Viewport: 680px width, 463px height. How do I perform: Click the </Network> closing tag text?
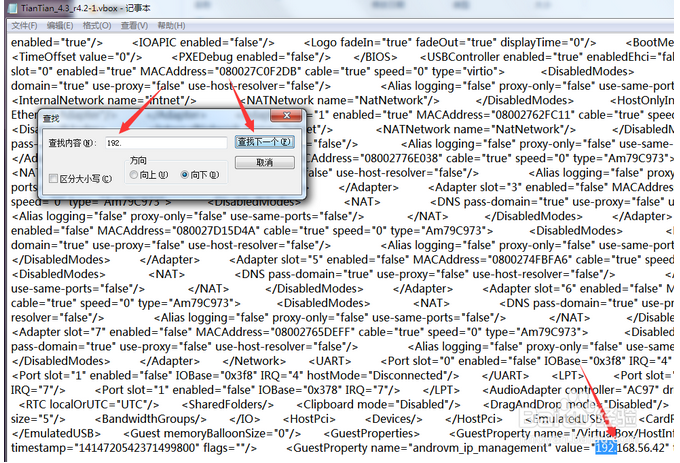[254, 361]
